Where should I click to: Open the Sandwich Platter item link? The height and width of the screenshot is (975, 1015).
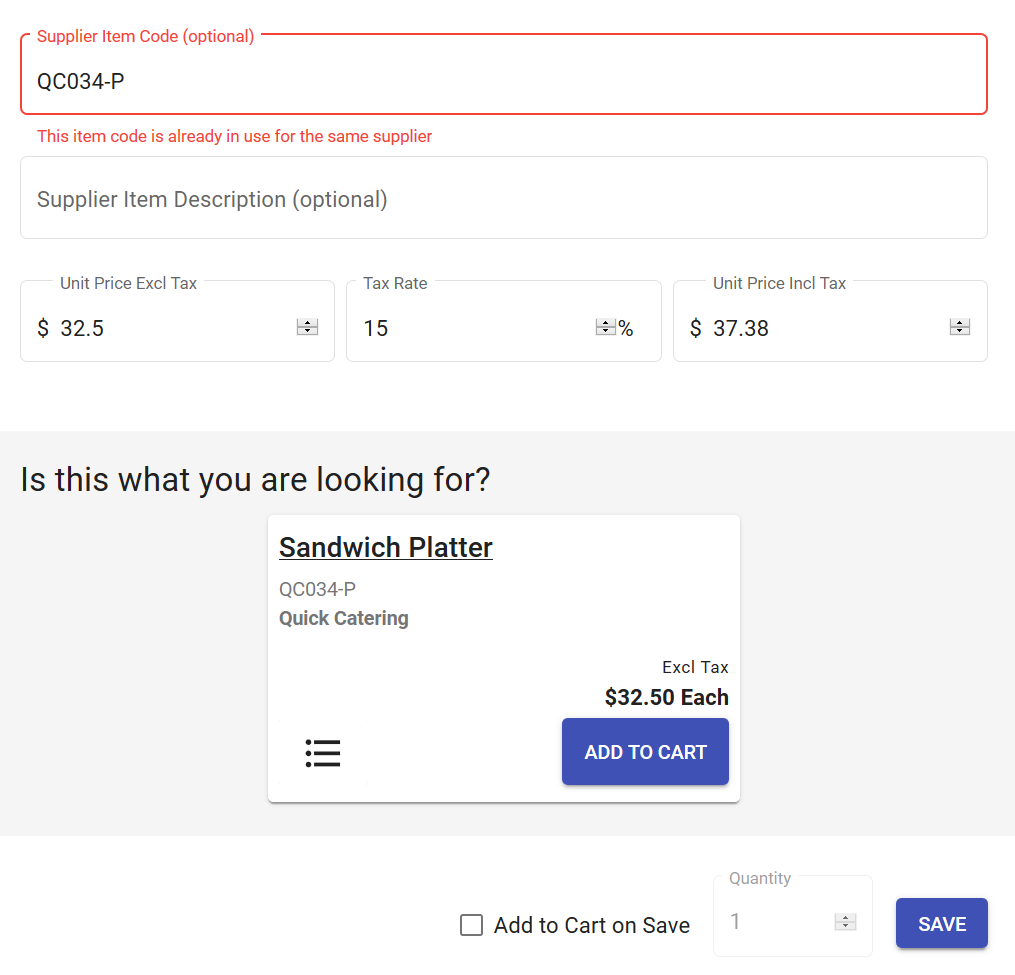pos(386,548)
